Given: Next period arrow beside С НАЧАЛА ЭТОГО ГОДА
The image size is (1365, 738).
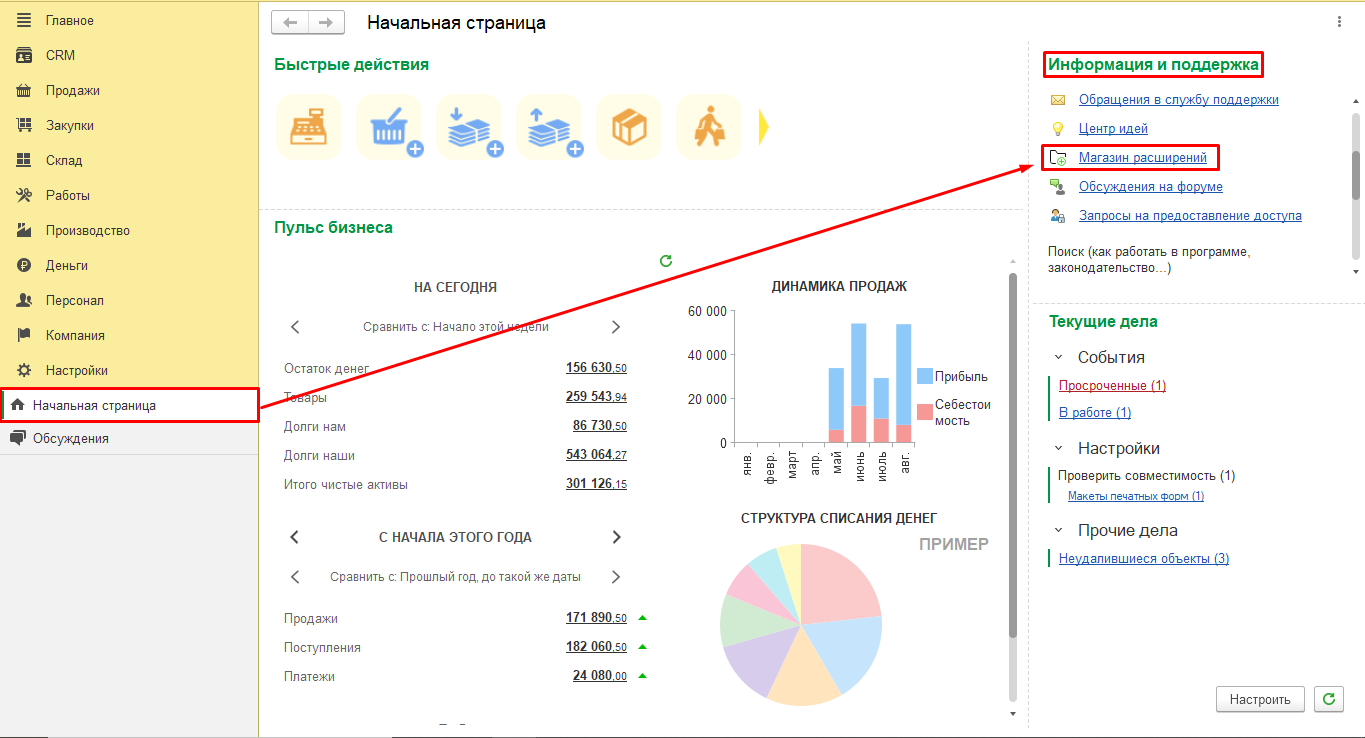Looking at the screenshot, I should [x=616, y=537].
